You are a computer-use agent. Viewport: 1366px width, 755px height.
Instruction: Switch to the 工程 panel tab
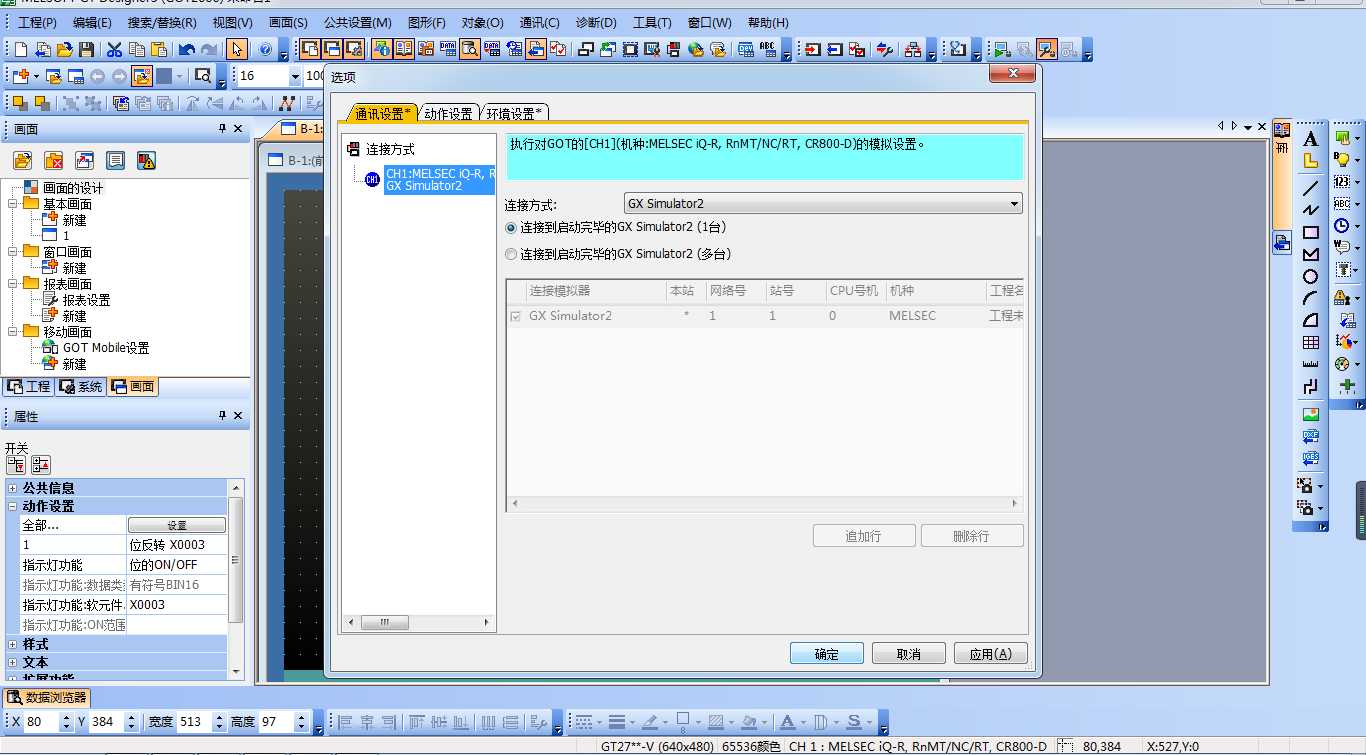point(28,387)
